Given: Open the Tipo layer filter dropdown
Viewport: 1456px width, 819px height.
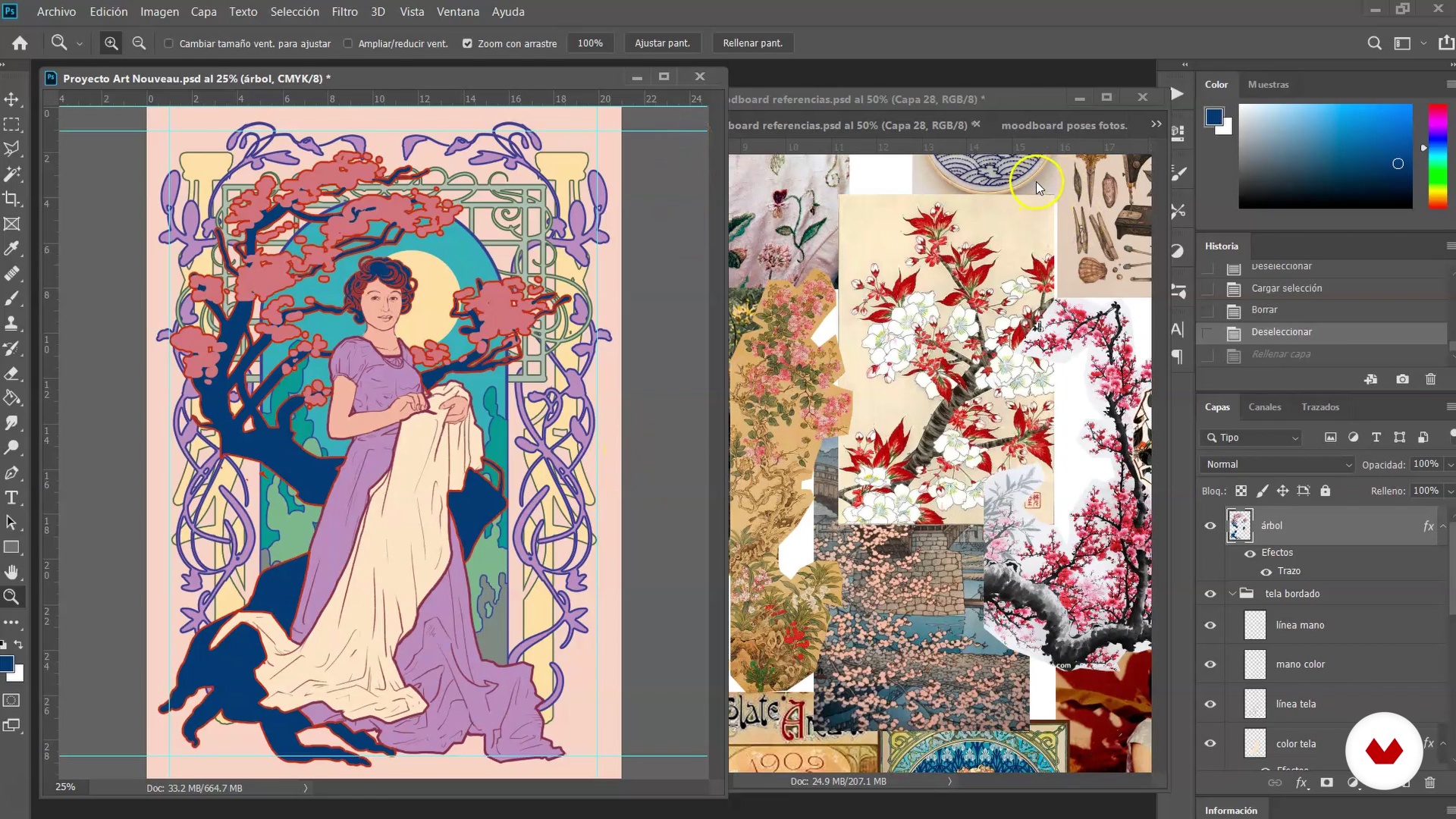Looking at the screenshot, I should click(x=1251, y=438).
